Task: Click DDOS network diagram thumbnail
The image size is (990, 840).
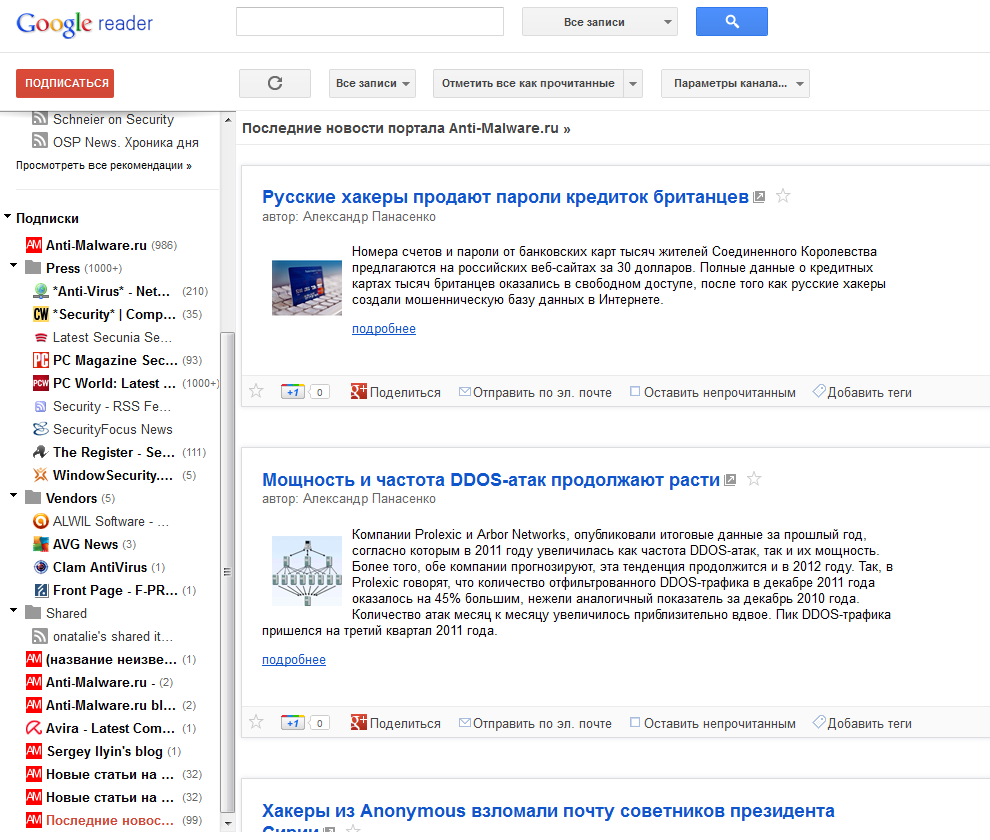Action: tap(307, 571)
